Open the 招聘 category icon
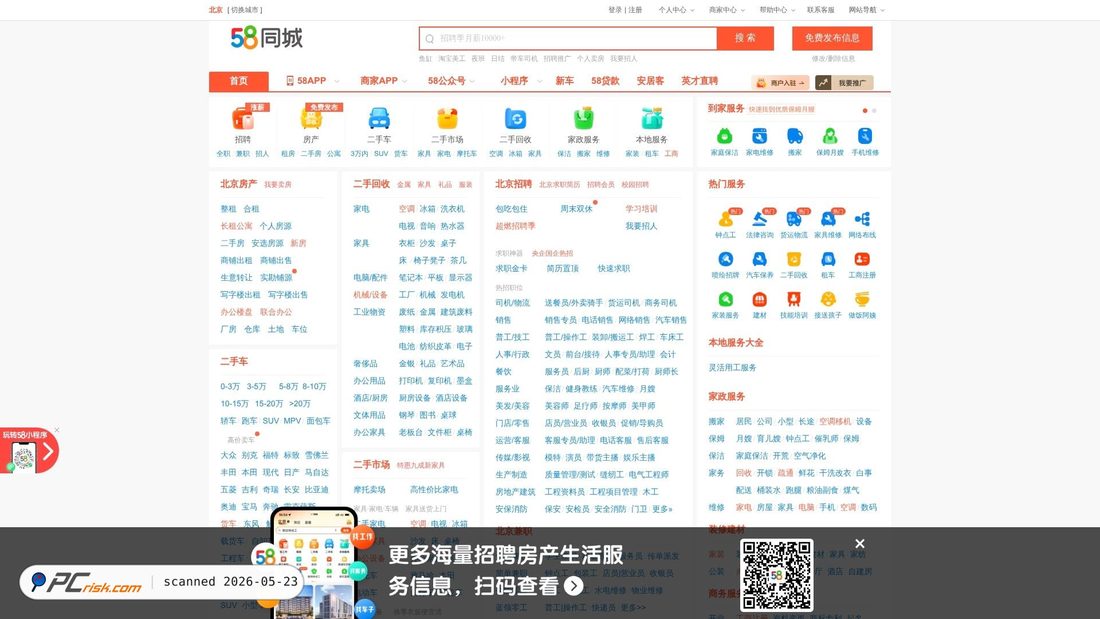This screenshot has width=1100, height=619. pos(243,119)
